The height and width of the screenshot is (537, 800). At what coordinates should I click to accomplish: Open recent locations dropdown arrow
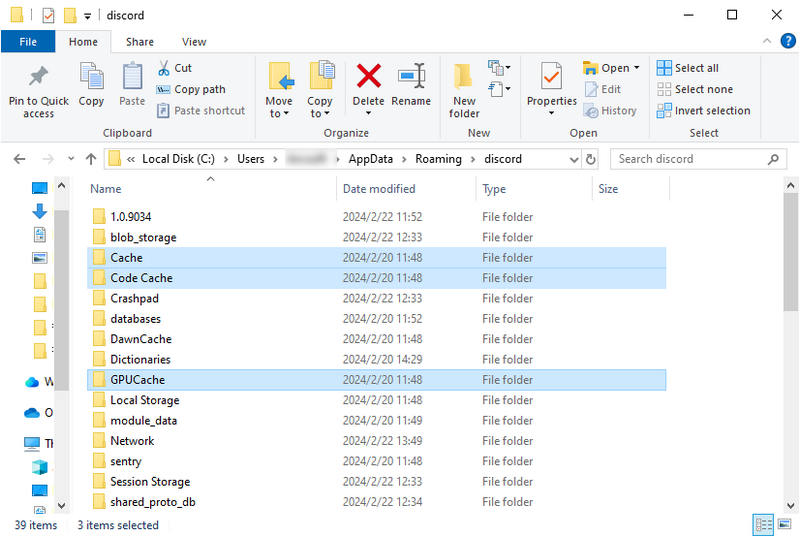click(x=71, y=159)
